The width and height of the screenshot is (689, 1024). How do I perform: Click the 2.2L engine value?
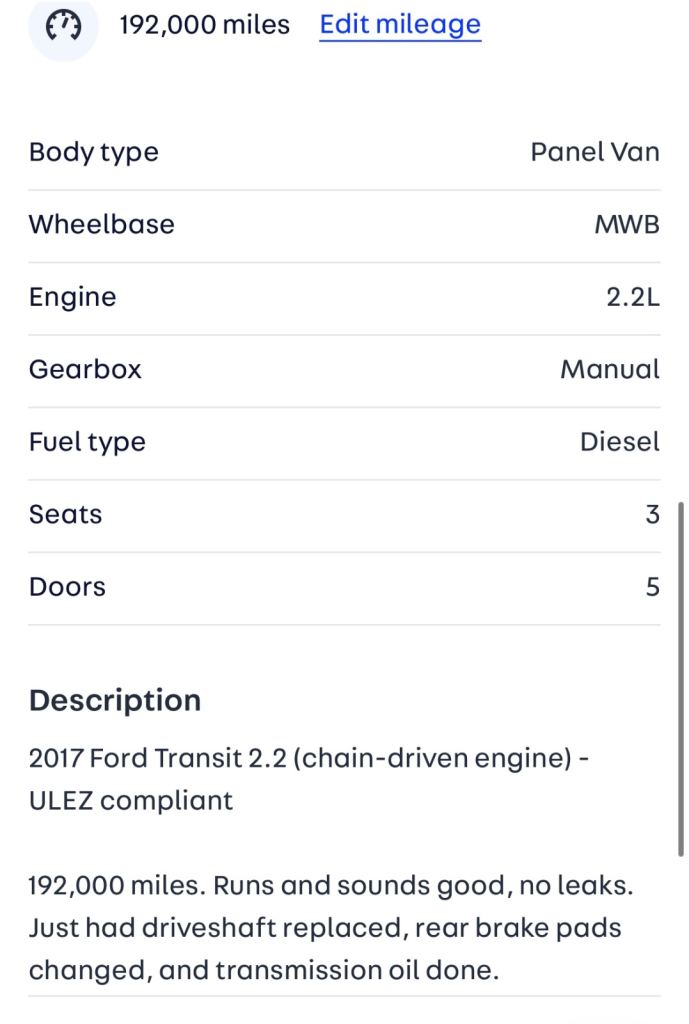(633, 297)
